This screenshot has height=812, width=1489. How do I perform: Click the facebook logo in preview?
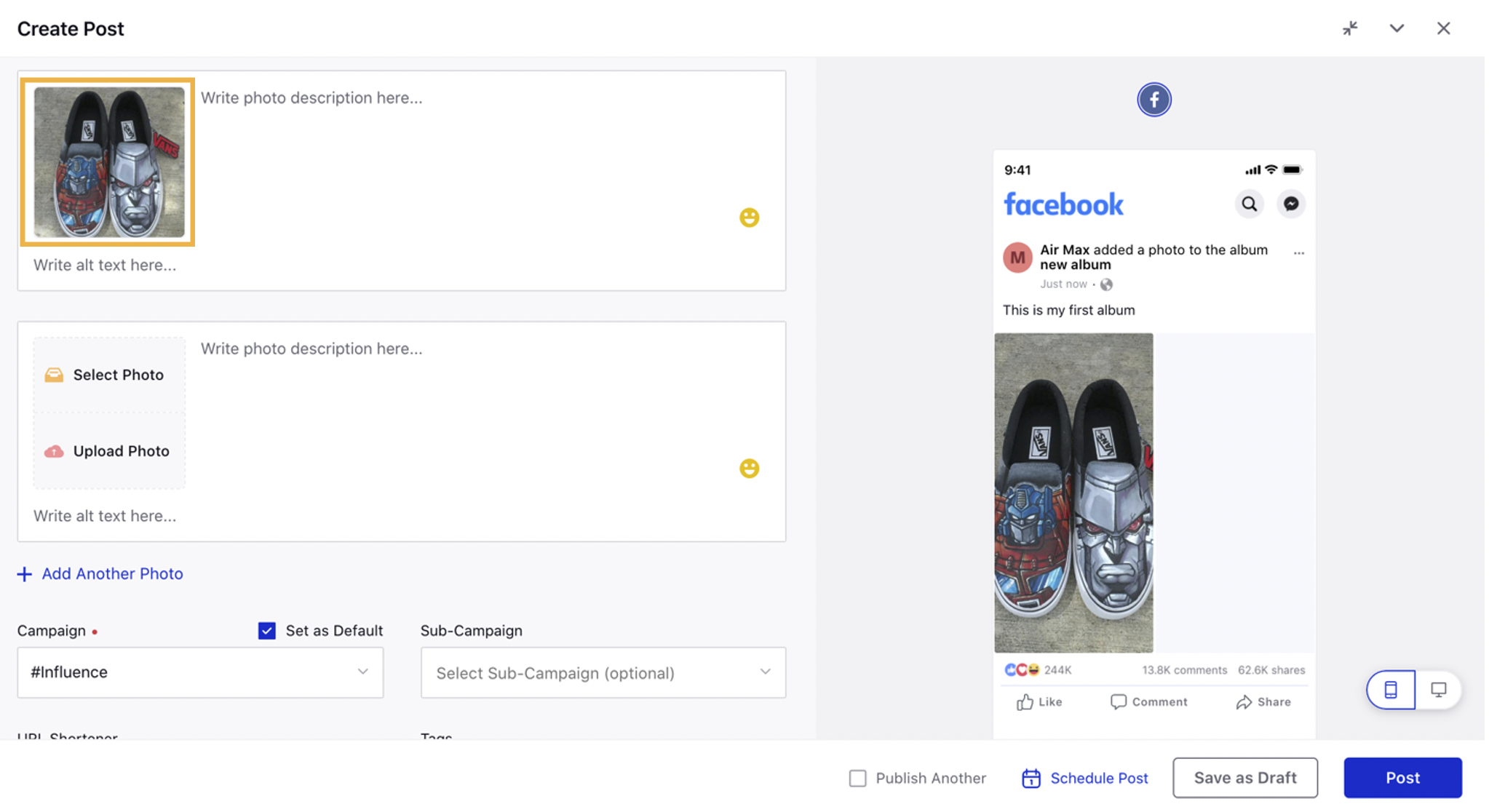click(x=1063, y=204)
